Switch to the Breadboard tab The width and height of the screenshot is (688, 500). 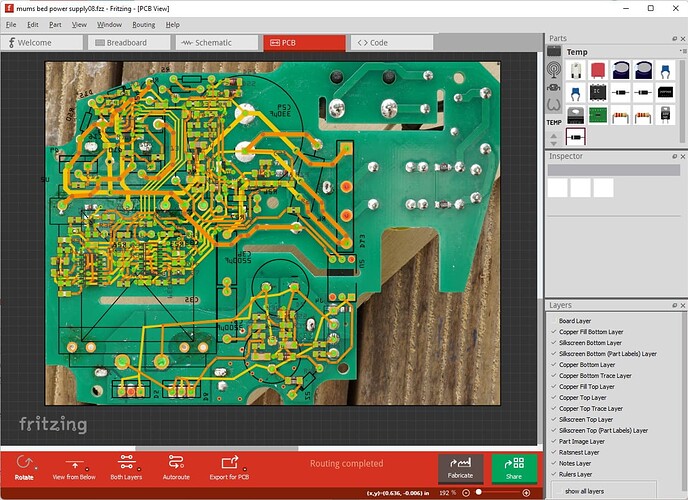129,43
